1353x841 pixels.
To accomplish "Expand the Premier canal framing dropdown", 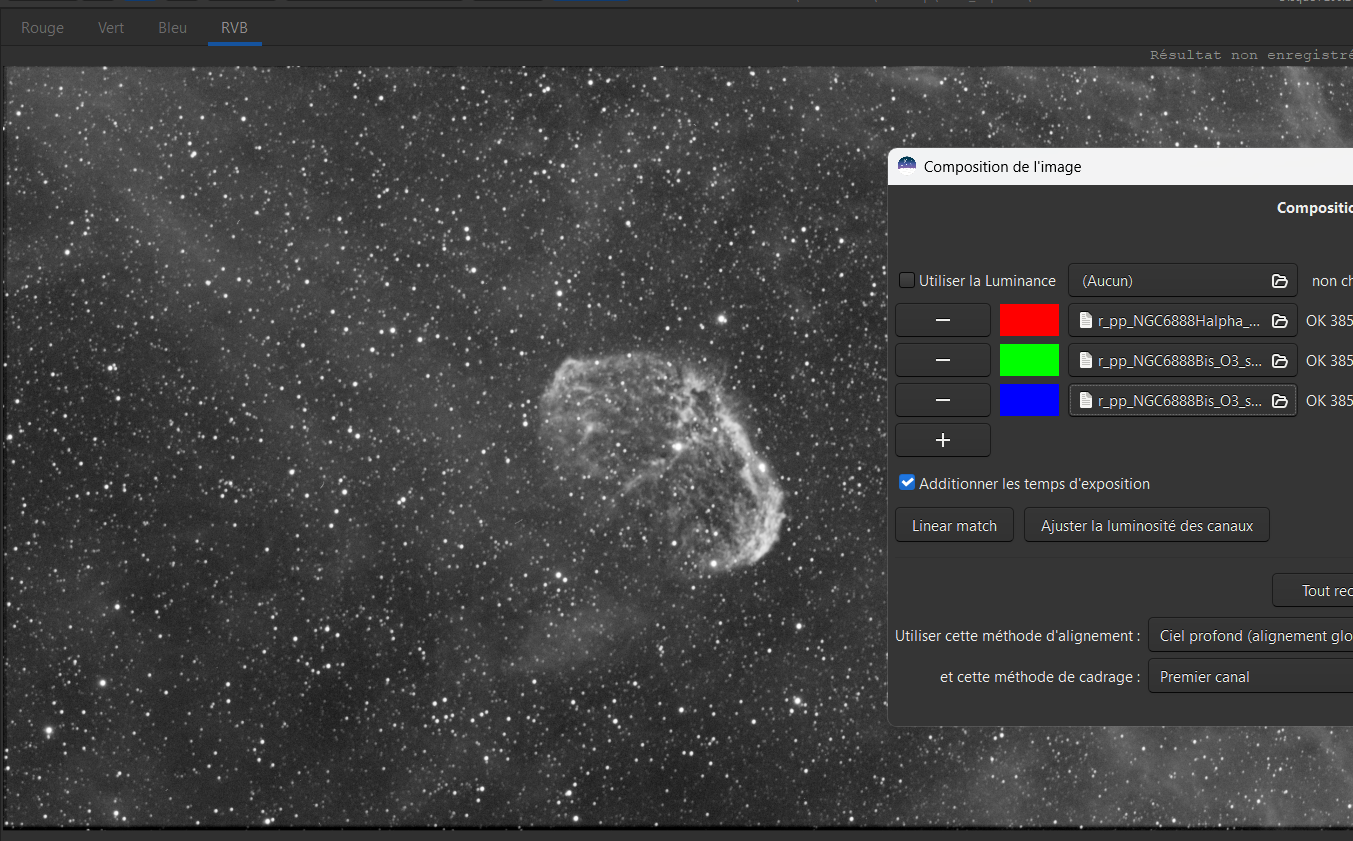I will 1250,677.
